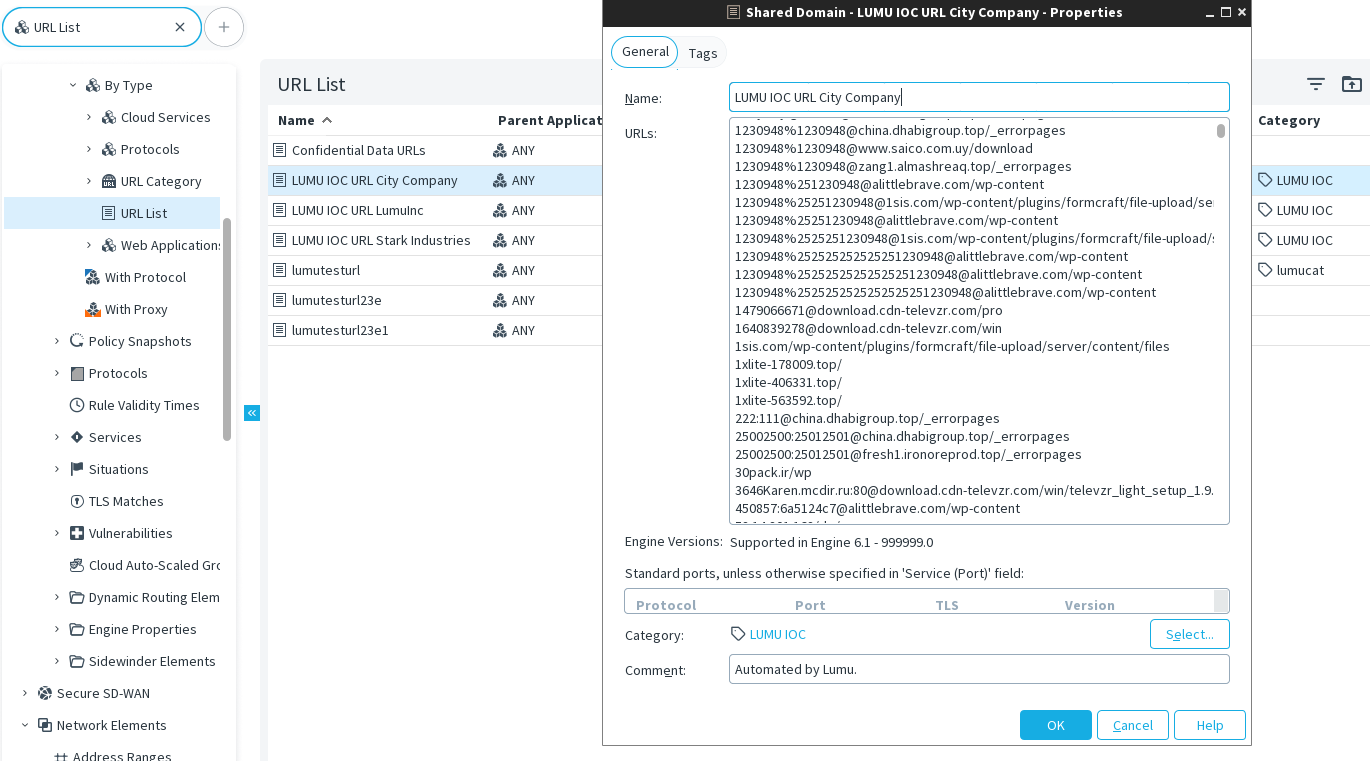The width and height of the screenshot is (1370, 761).
Task: Open a new tab with the plus button
Action: [224, 27]
